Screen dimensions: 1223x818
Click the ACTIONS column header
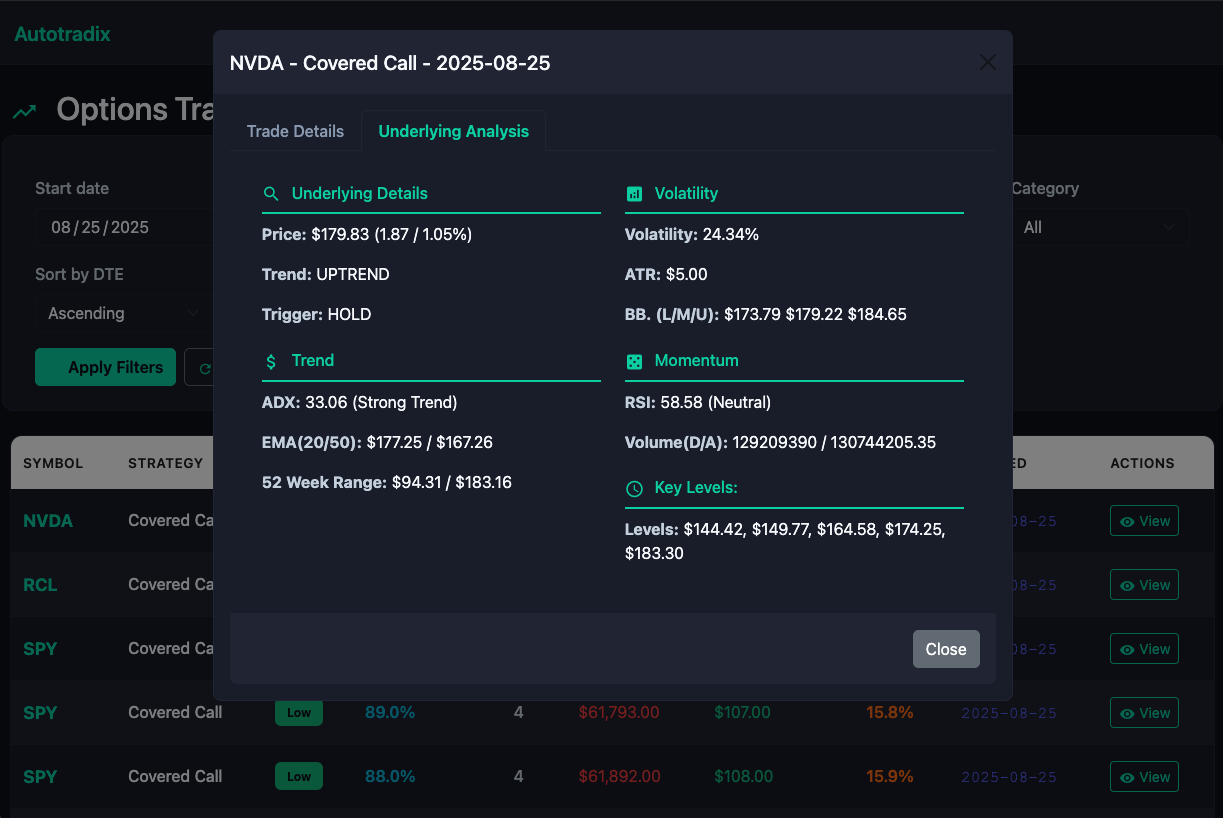point(1142,463)
